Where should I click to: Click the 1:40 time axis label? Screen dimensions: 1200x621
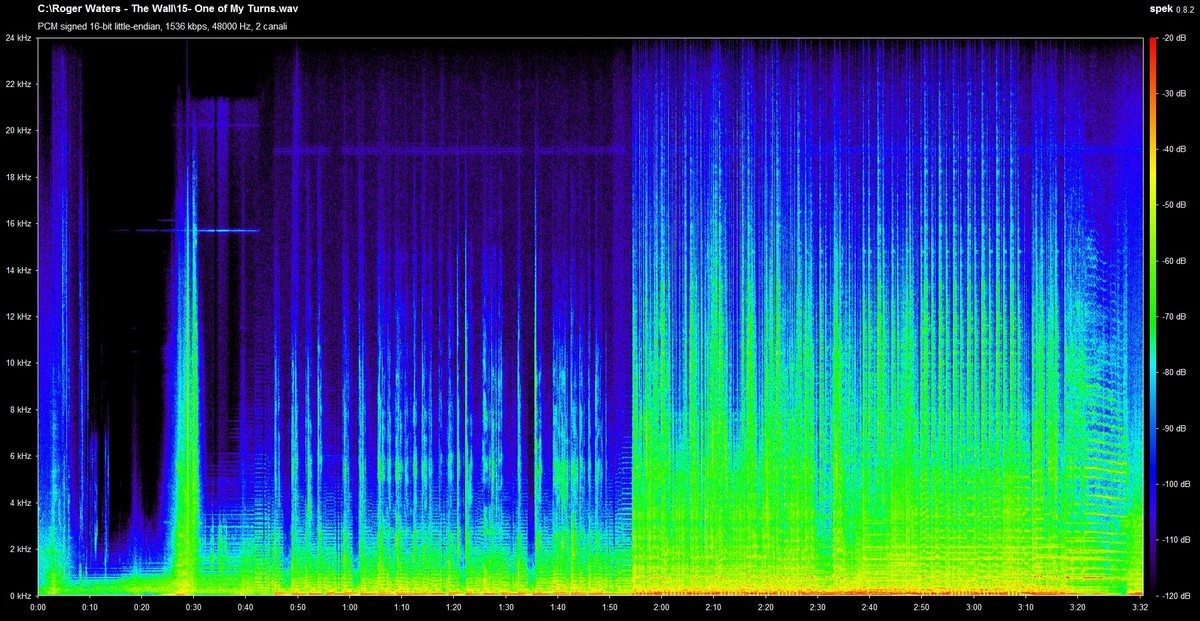(558, 607)
